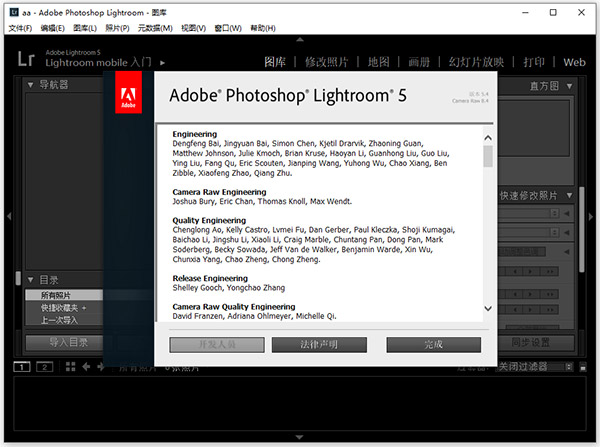600x447 pixels.
Task: Click the Camera Raw Quality Engineering heading
Action: [x=234, y=307]
